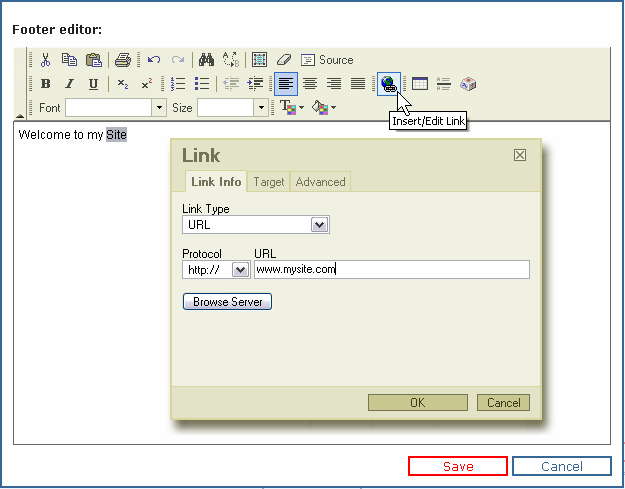Click the Insert/Edit Link globe icon
The width and height of the screenshot is (625, 489).
(389, 84)
